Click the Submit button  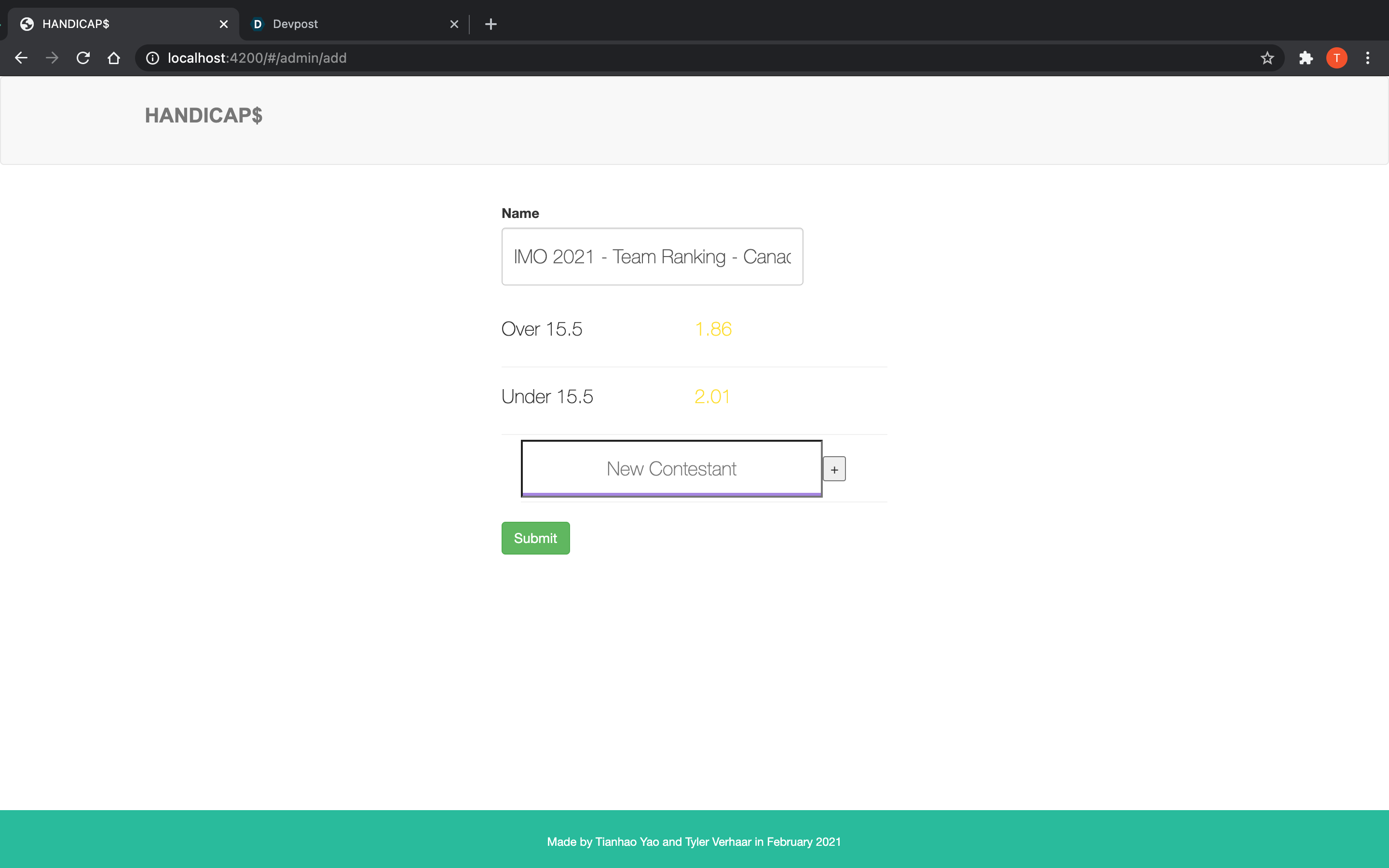click(x=535, y=538)
